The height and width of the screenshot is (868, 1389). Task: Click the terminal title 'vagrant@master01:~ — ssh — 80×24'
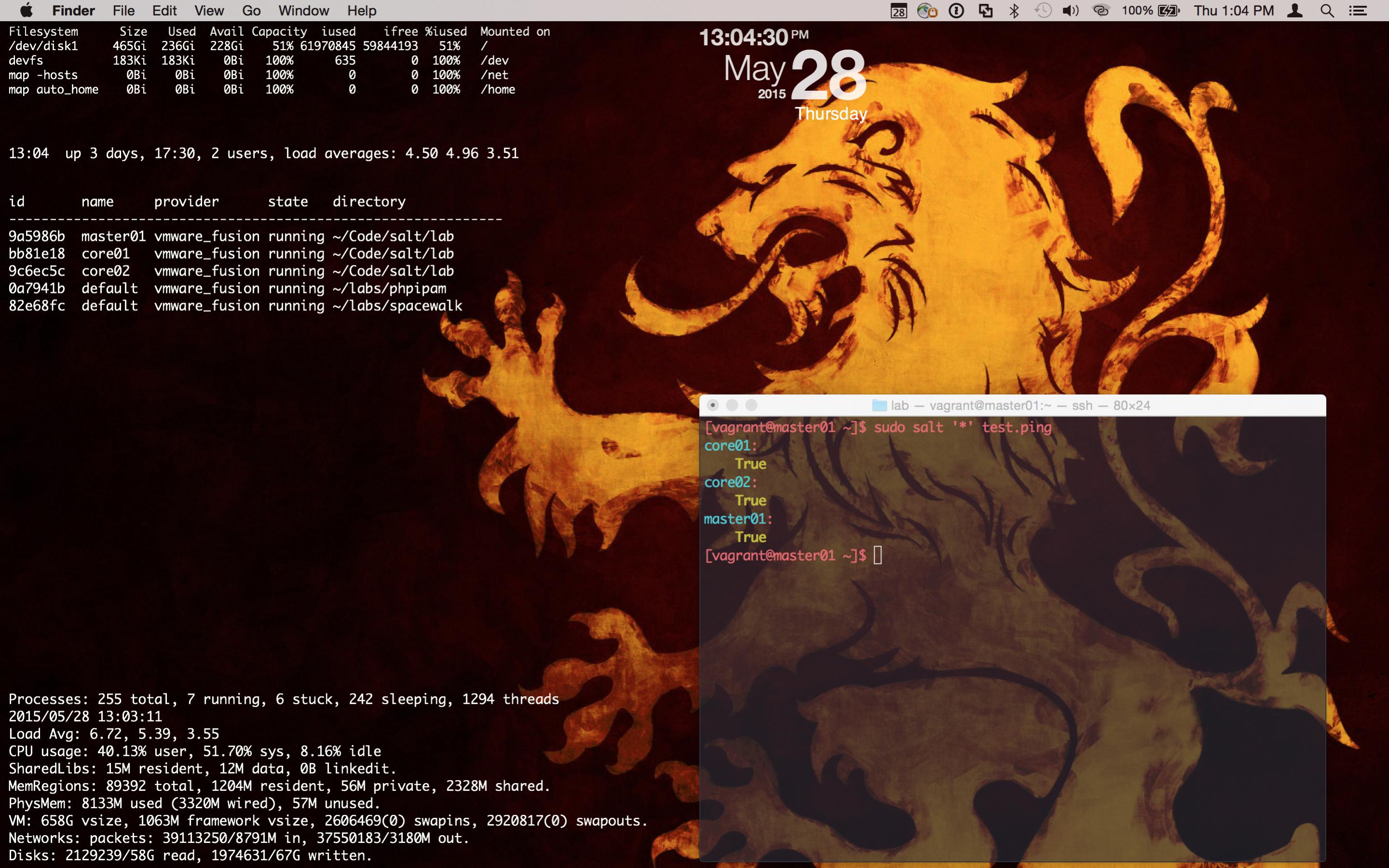coord(1039,405)
